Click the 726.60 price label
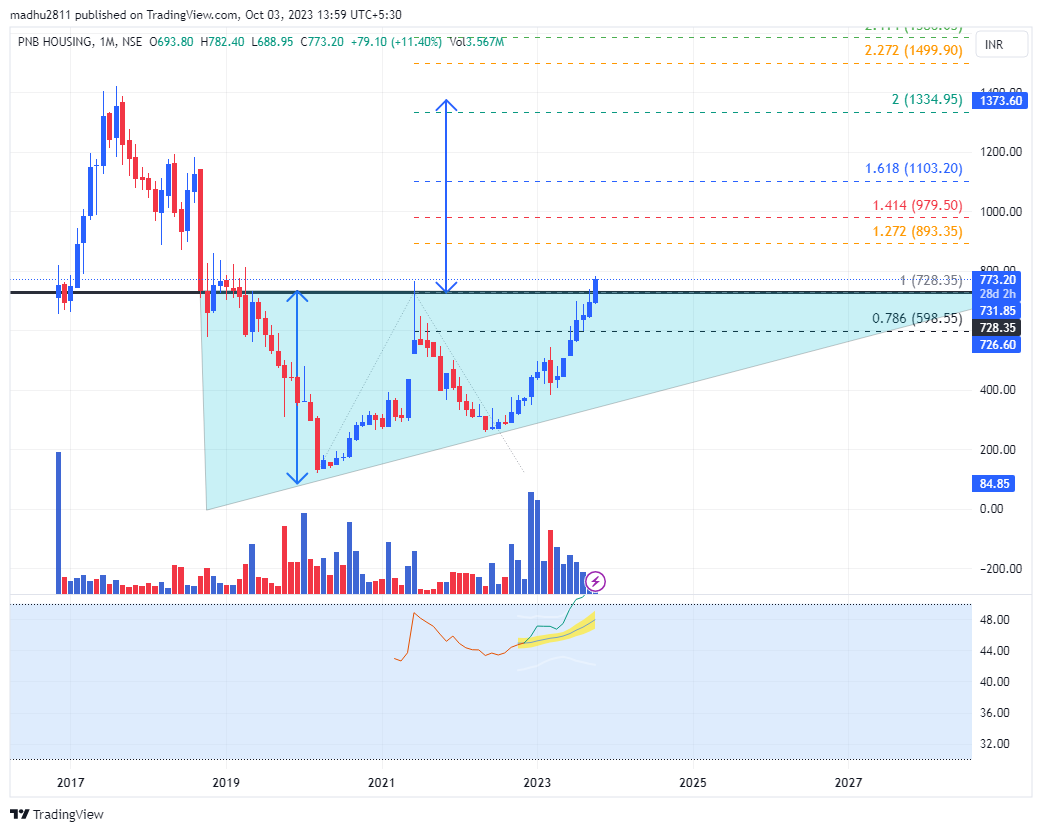The image size is (1042, 832). tap(996, 344)
